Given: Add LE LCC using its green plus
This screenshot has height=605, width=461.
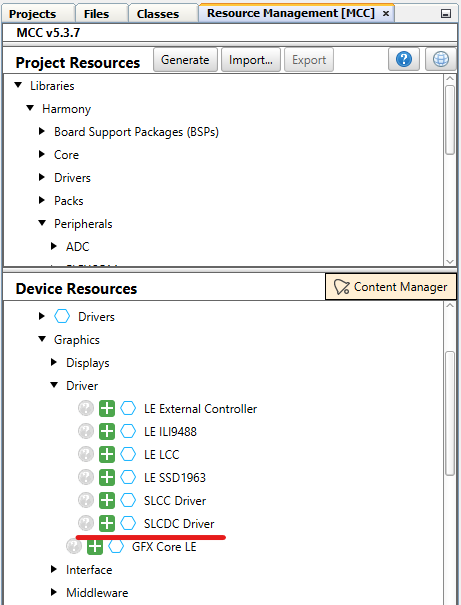Looking at the screenshot, I should click(107, 455).
